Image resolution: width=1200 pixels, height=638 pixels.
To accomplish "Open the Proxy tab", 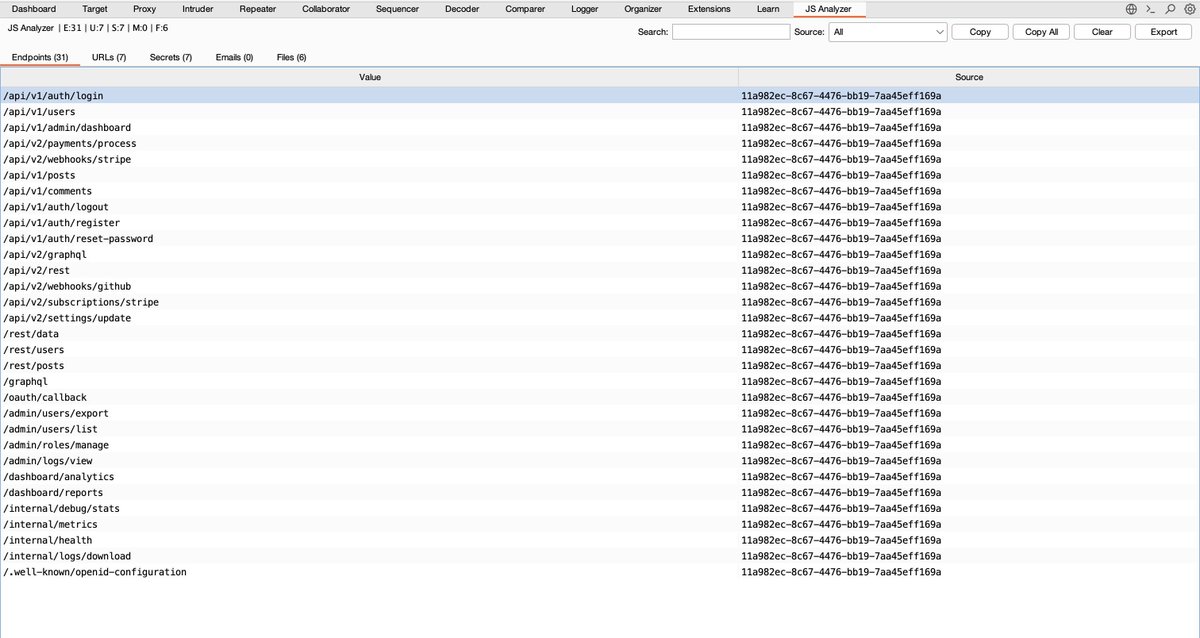I will [x=144, y=9].
